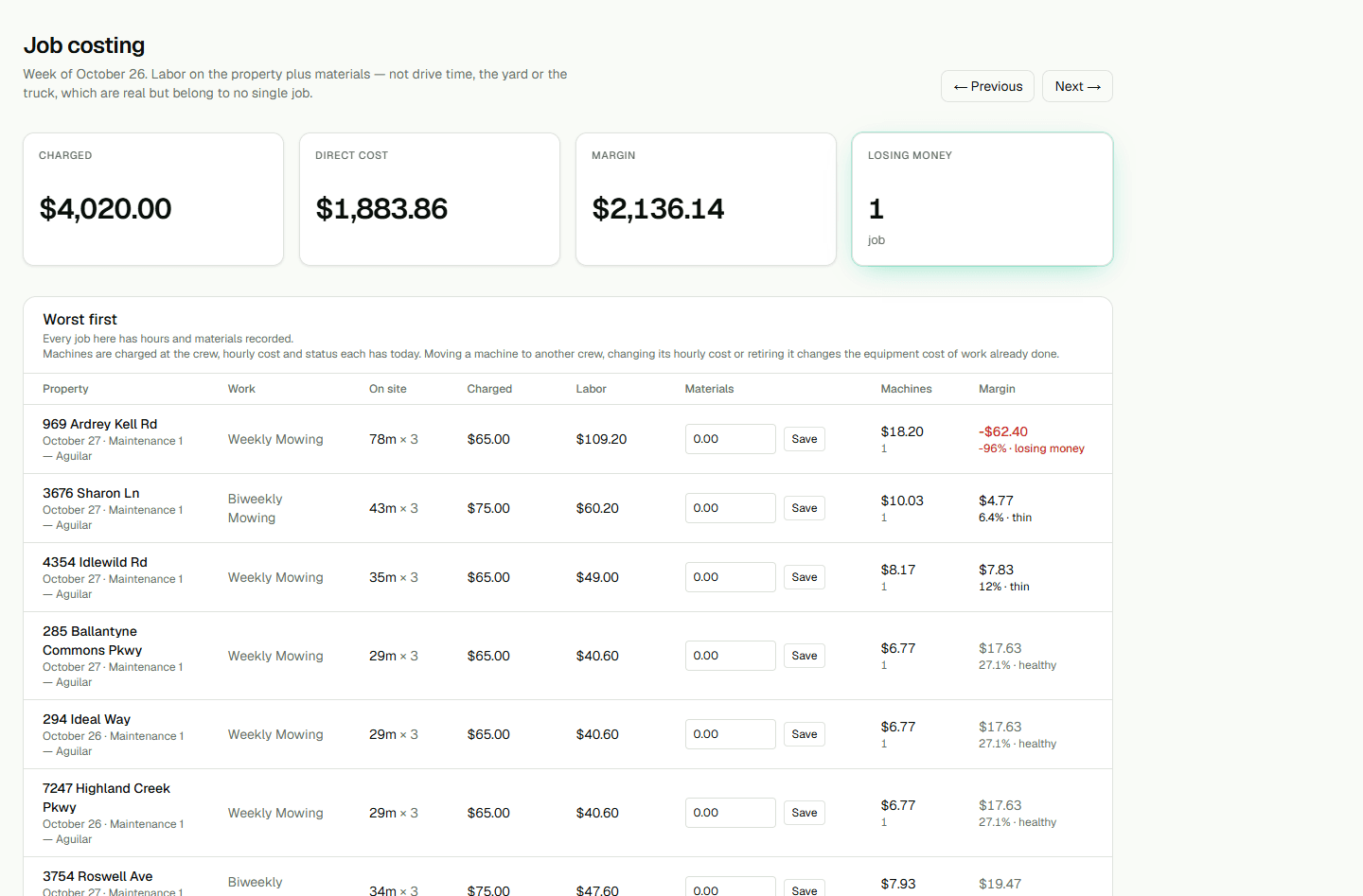Save materials for 4354 Idlewild Rd
This screenshot has width=1363, height=896.
click(805, 577)
